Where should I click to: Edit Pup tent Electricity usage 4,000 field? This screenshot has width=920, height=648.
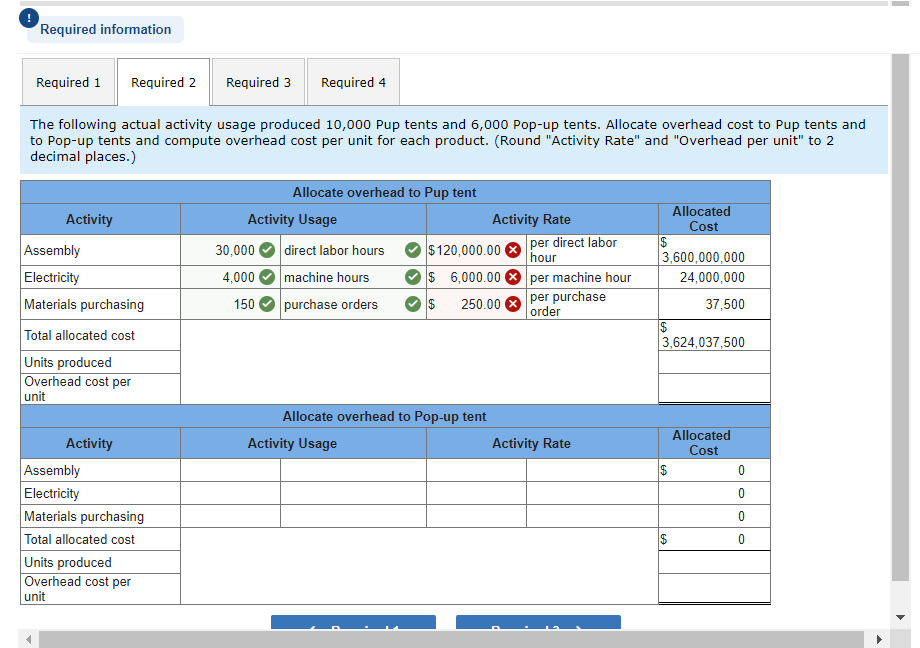231,277
